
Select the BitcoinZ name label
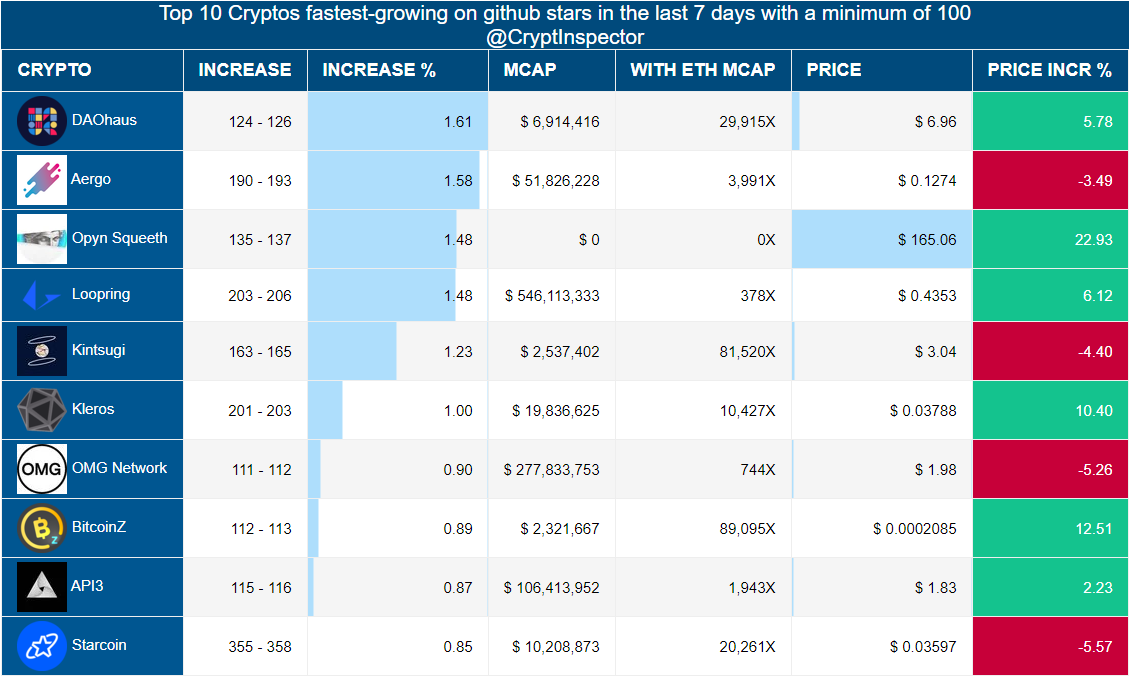pos(99,527)
